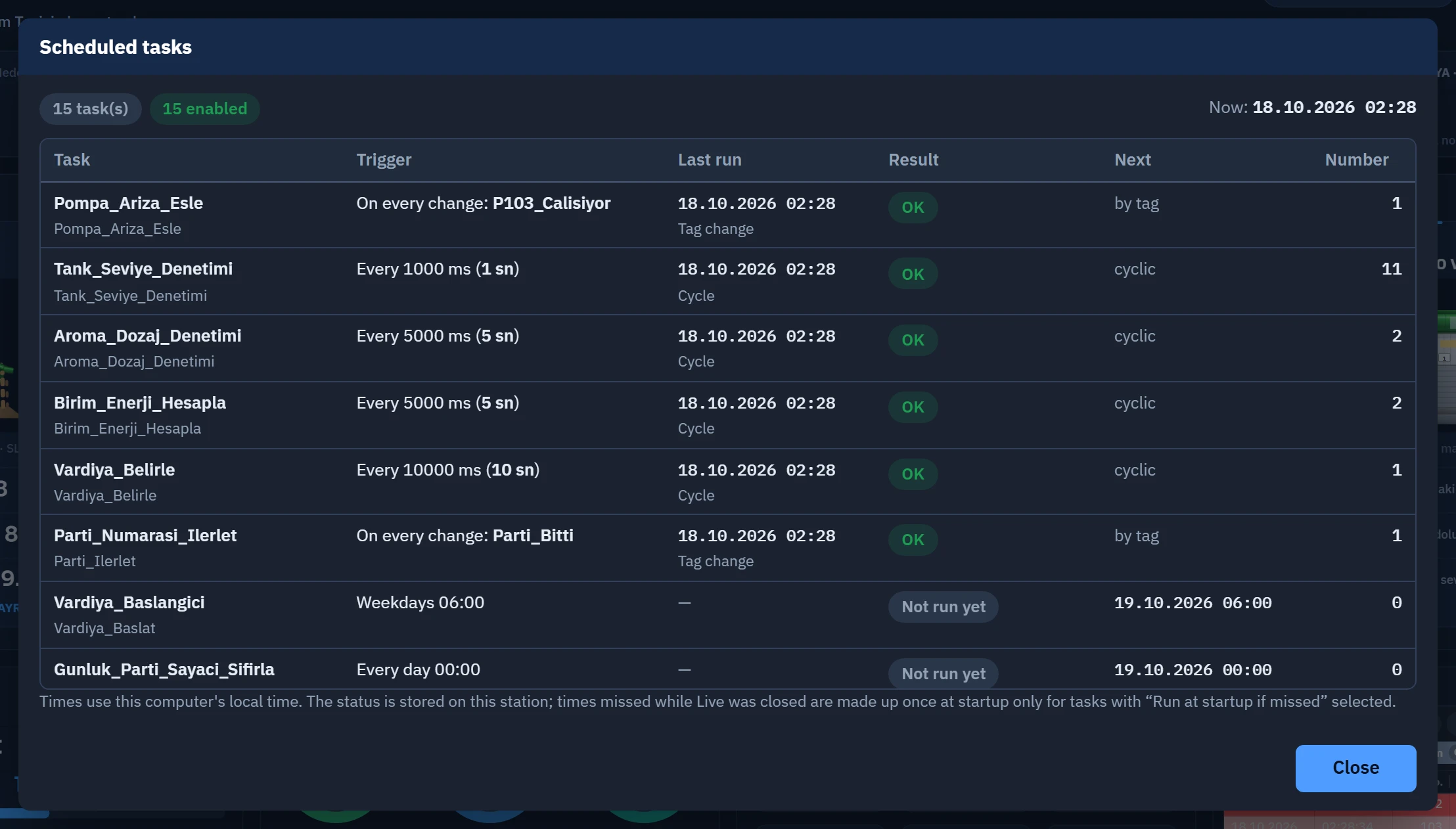Click the 'Every day 00:00' trigger
The width and height of the screenshot is (1456, 829).
[419, 669]
